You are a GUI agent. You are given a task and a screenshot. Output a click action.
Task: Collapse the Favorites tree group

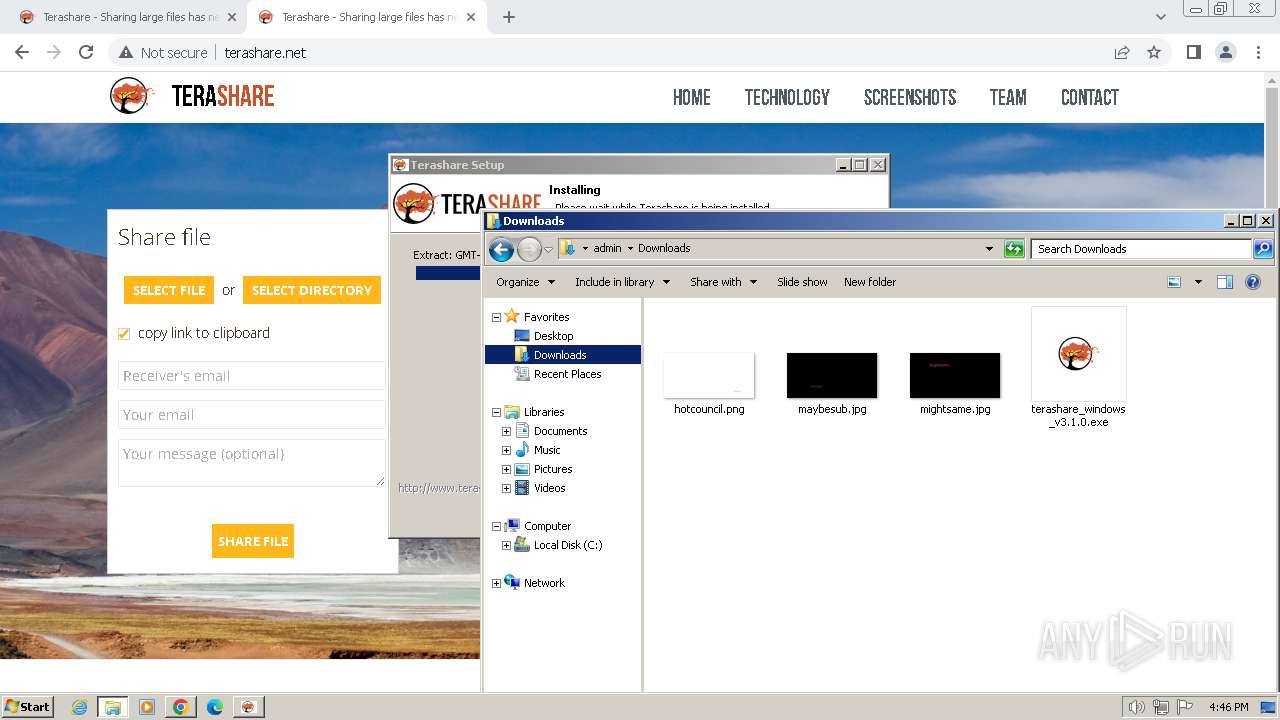point(496,317)
